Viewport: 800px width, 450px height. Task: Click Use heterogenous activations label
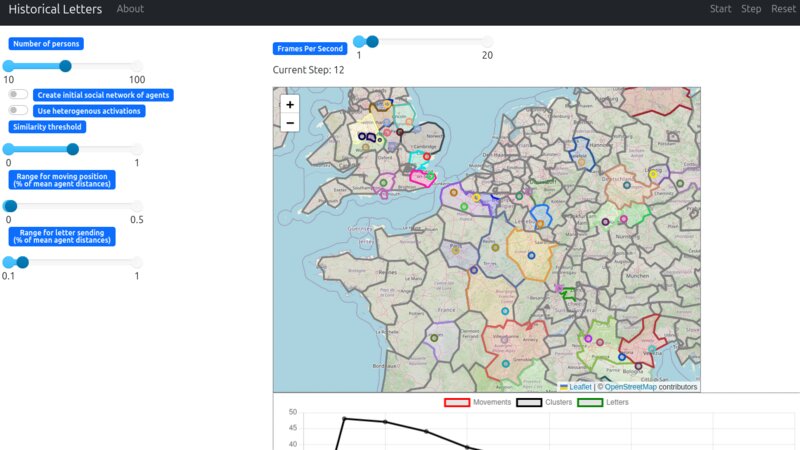[89, 111]
